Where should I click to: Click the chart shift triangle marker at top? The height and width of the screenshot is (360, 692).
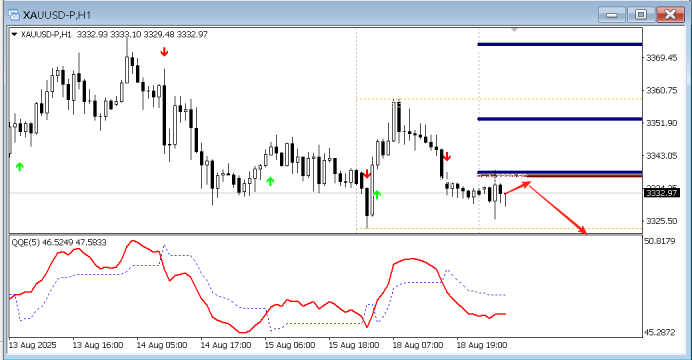514,30
